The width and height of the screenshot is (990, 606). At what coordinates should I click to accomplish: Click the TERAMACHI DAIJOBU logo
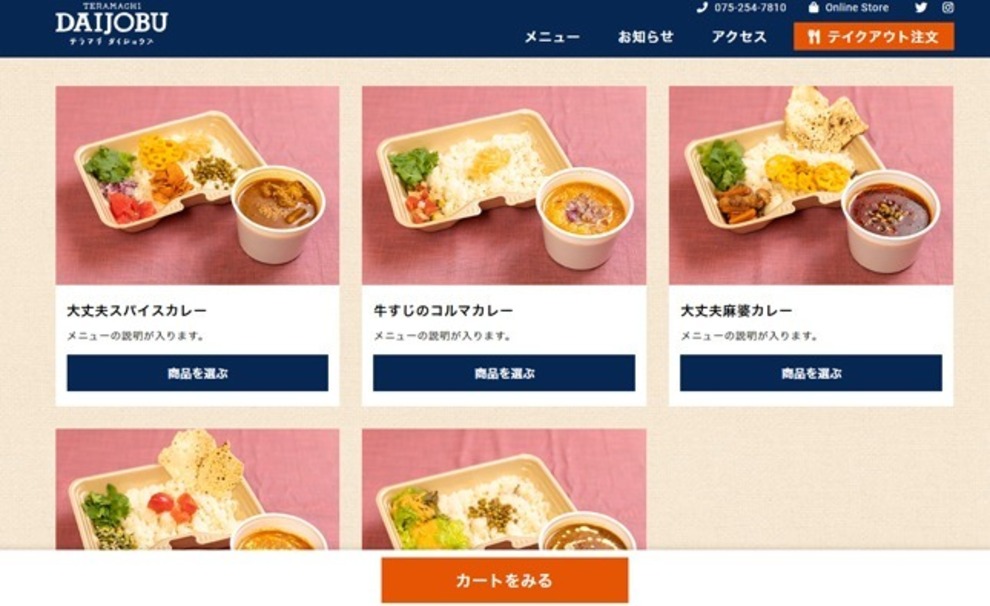(111, 23)
